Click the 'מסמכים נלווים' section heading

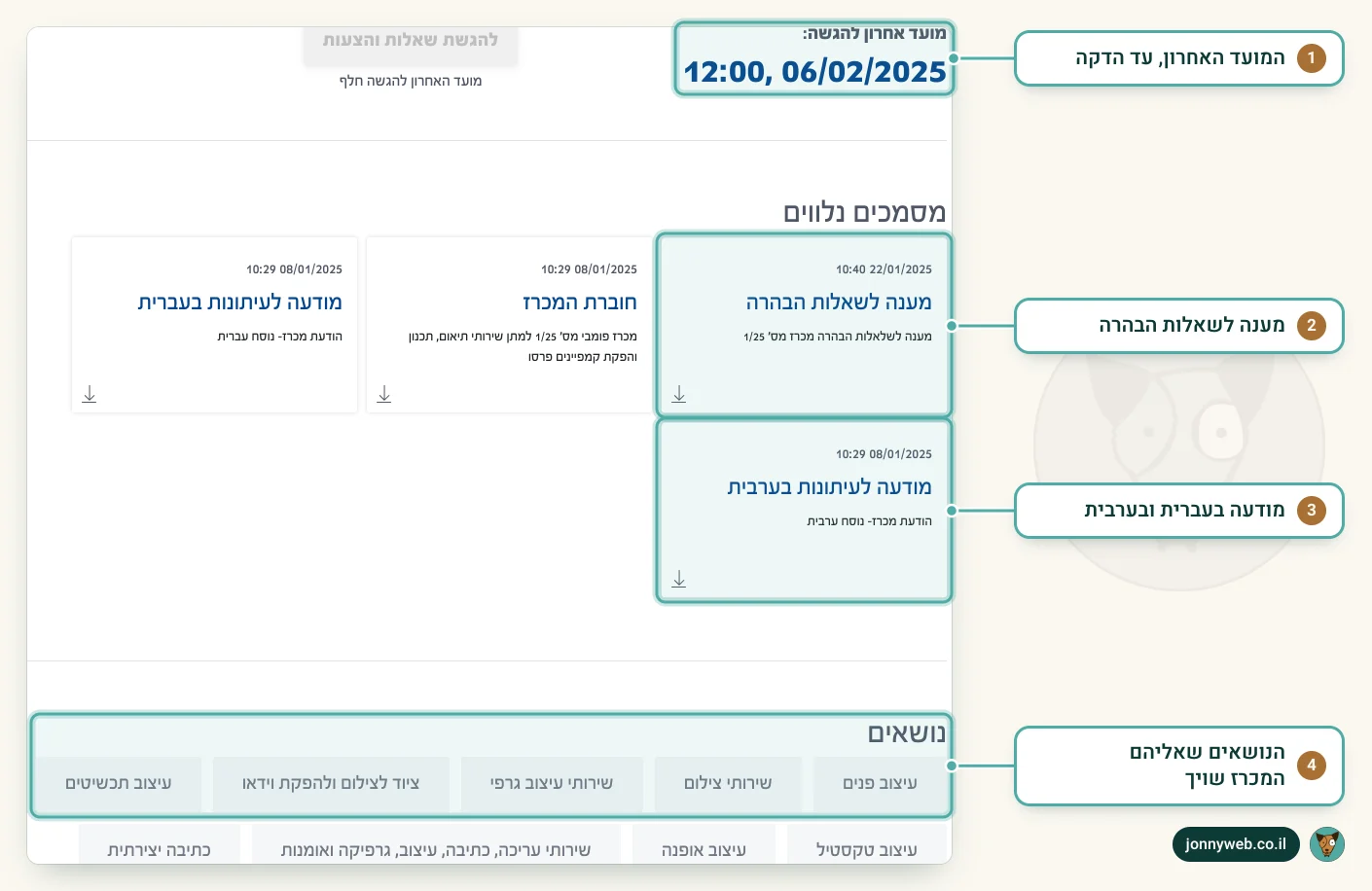[x=865, y=212]
